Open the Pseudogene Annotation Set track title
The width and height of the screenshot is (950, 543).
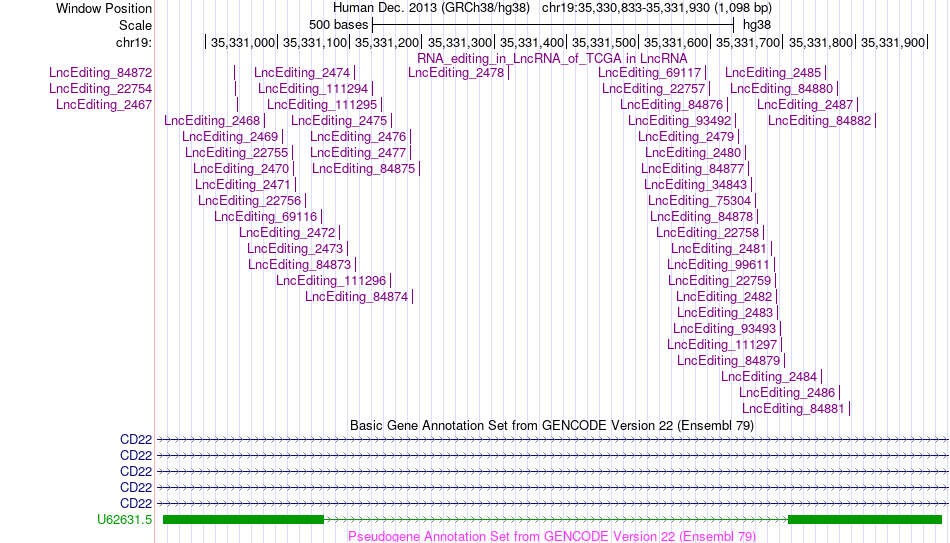552,536
